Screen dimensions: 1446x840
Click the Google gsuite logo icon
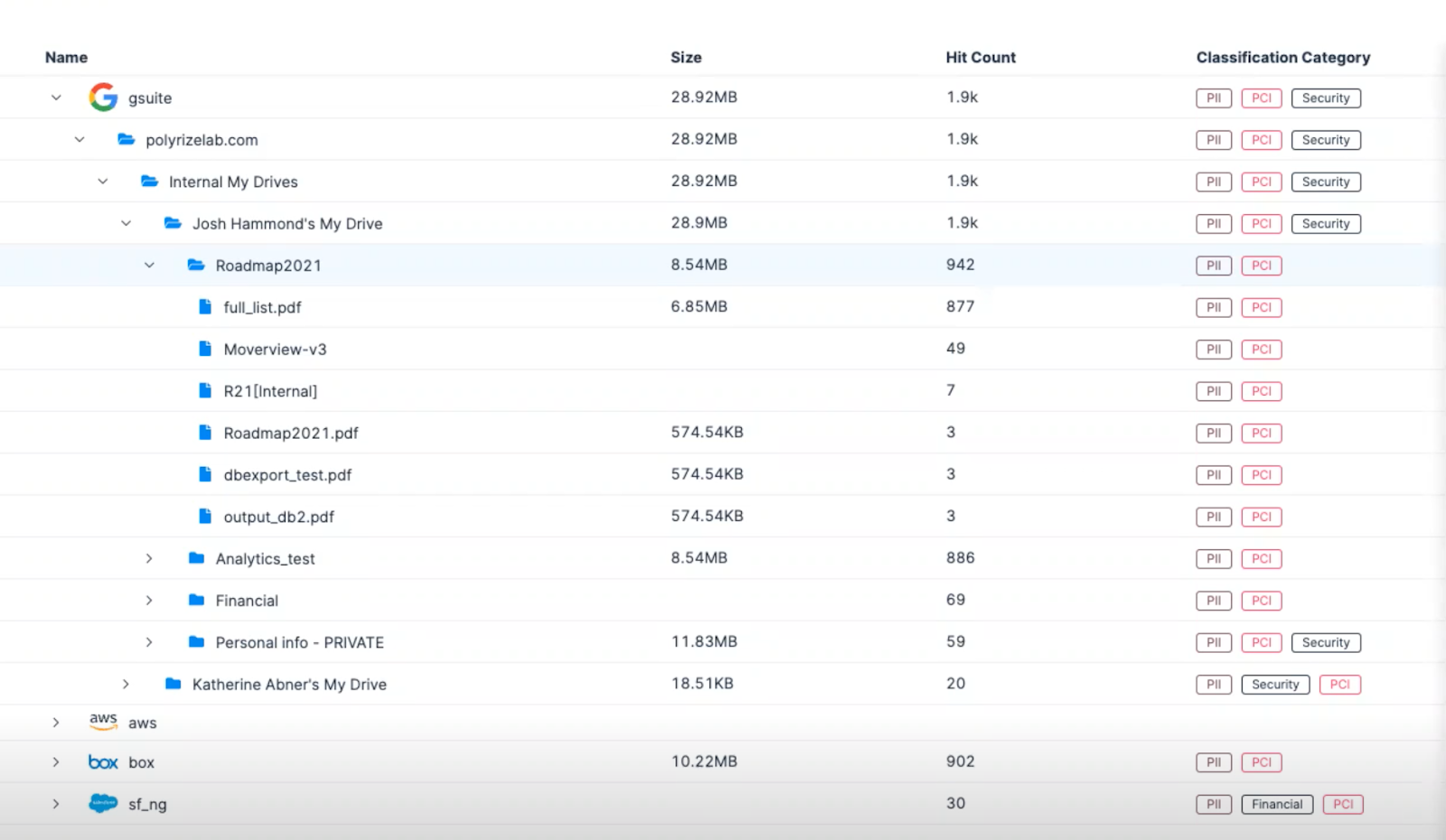click(103, 98)
